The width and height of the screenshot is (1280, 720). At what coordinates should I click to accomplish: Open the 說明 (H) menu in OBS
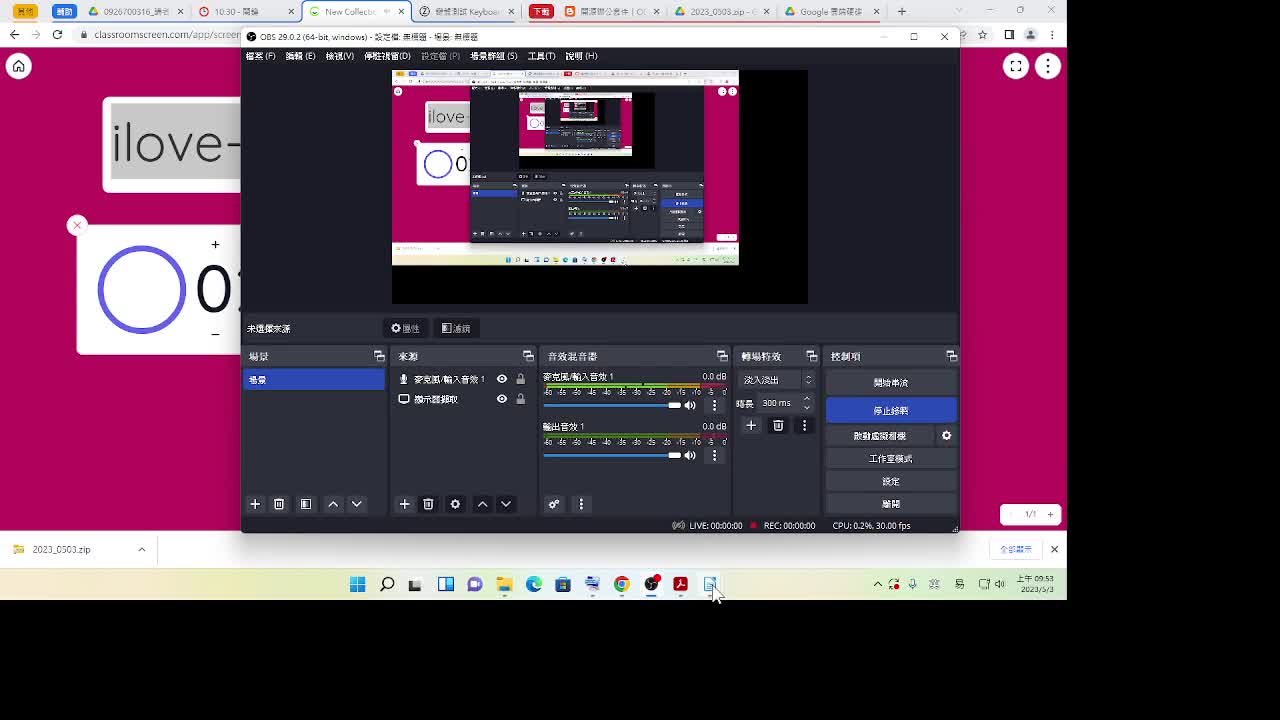tap(581, 56)
